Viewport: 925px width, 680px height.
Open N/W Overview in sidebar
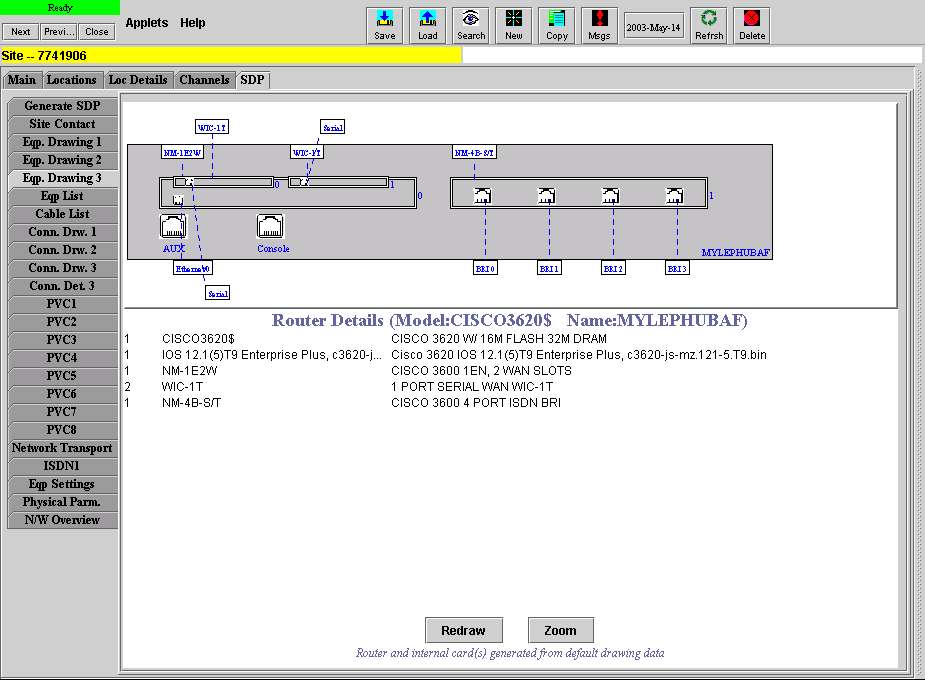click(62, 520)
